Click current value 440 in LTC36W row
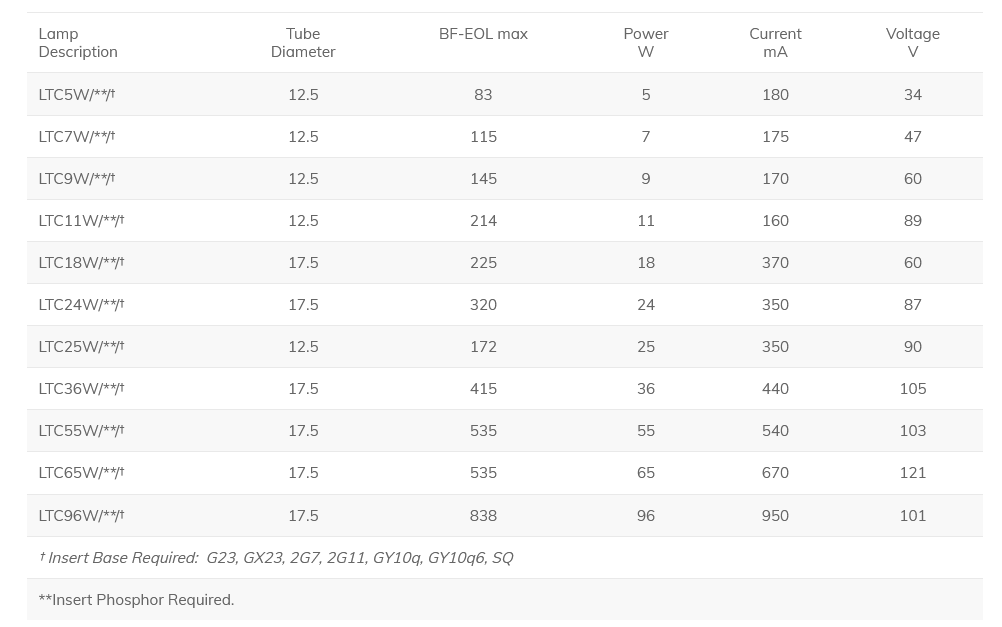 click(x=775, y=388)
